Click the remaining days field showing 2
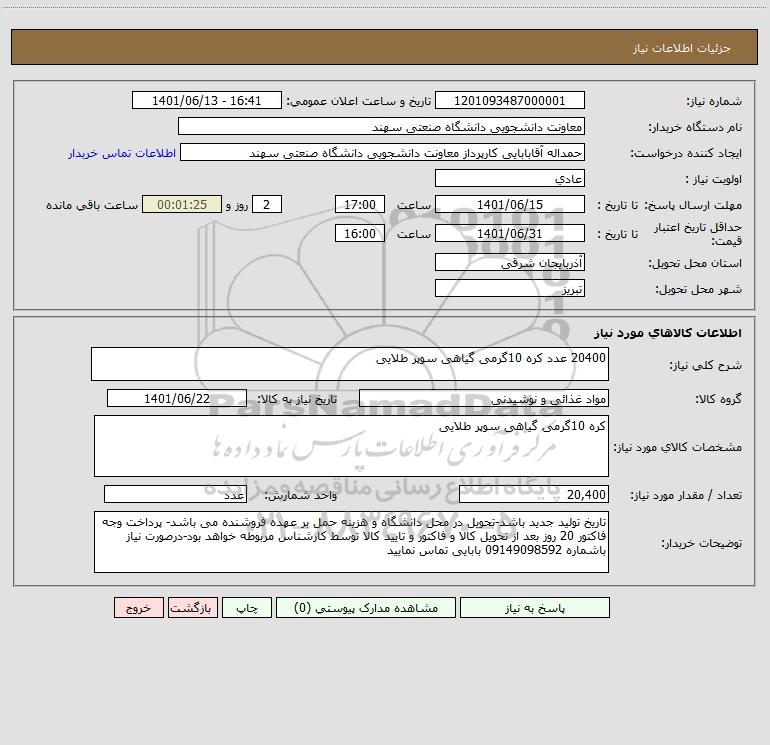This screenshot has height=745, width=770. tap(267, 205)
